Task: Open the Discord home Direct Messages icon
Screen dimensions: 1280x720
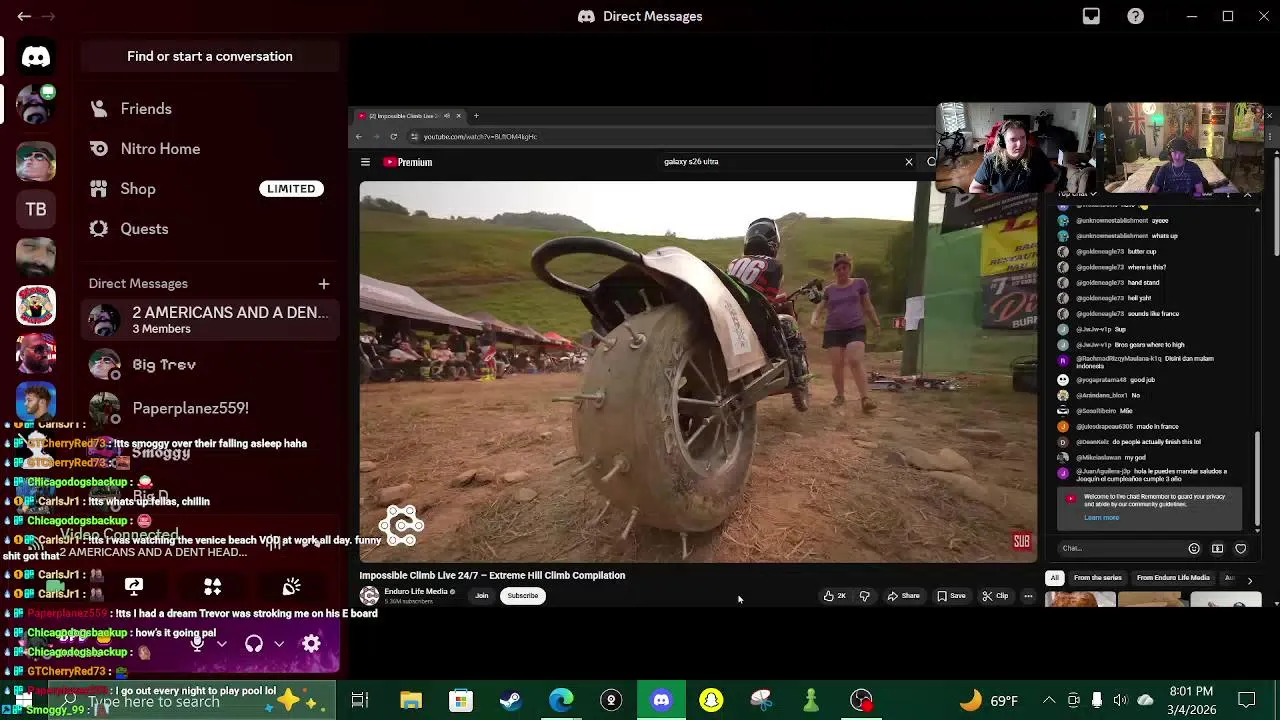Action: pos(36,57)
